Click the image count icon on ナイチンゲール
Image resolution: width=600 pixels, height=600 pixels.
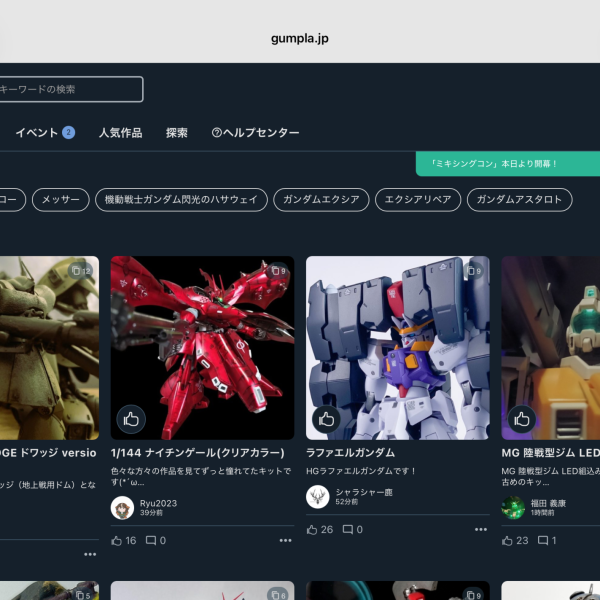click(x=279, y=271)
